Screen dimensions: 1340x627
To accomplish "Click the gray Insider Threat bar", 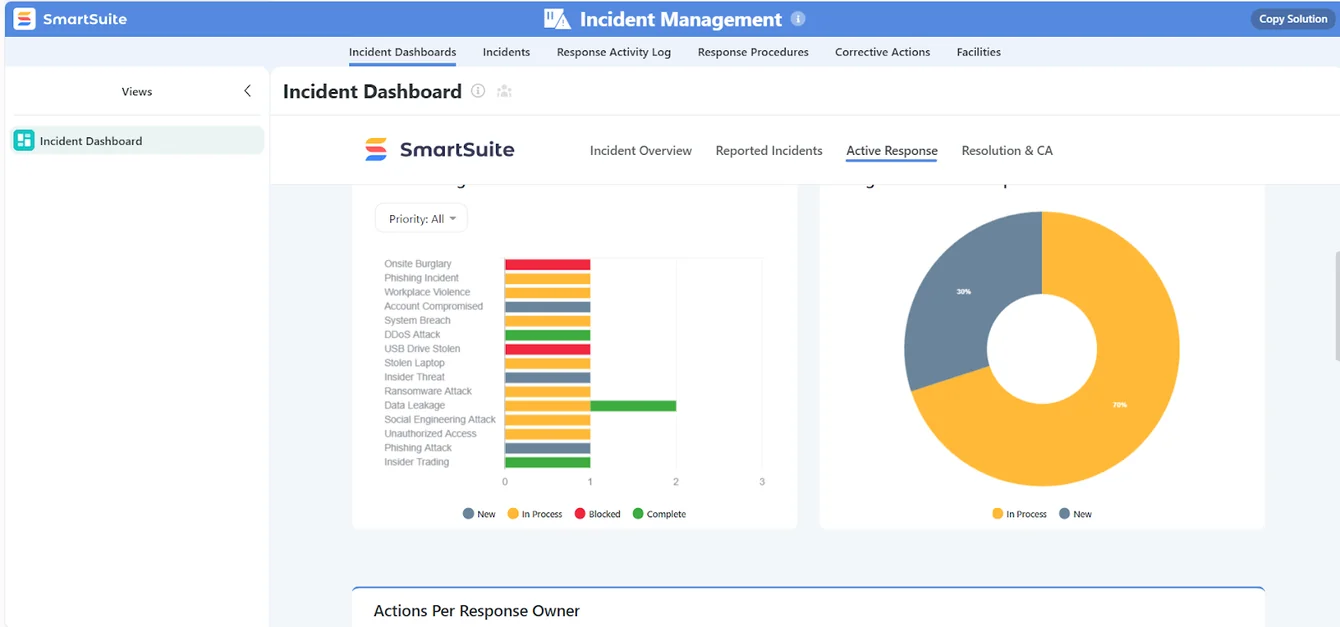I will tap(547, 377).
